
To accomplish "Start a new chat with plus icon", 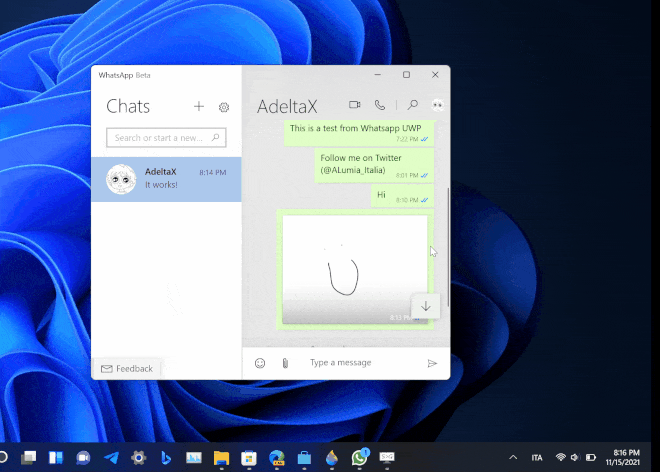I will click(x=199, y=107).
